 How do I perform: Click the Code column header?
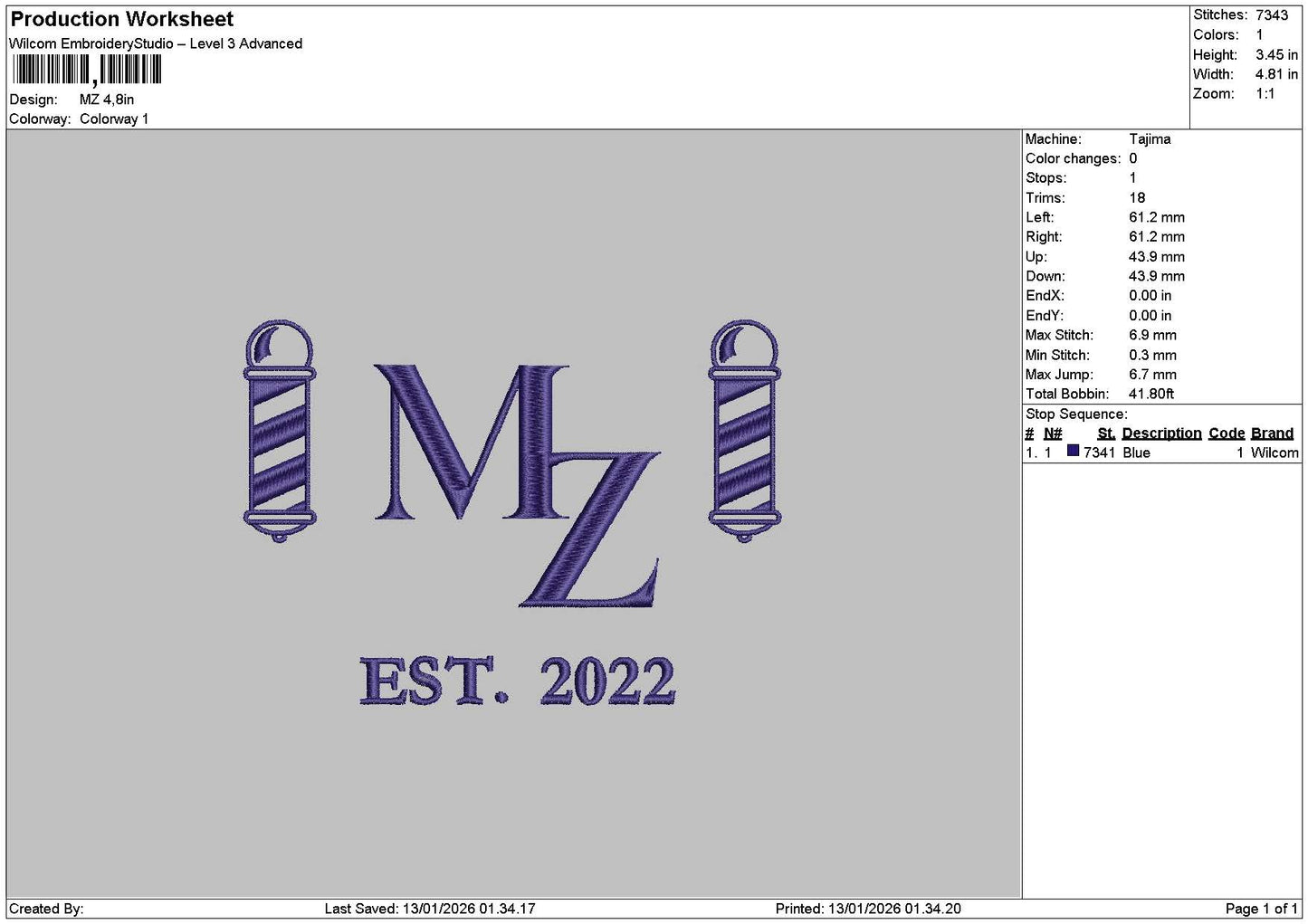click(x=1227, y=433)
